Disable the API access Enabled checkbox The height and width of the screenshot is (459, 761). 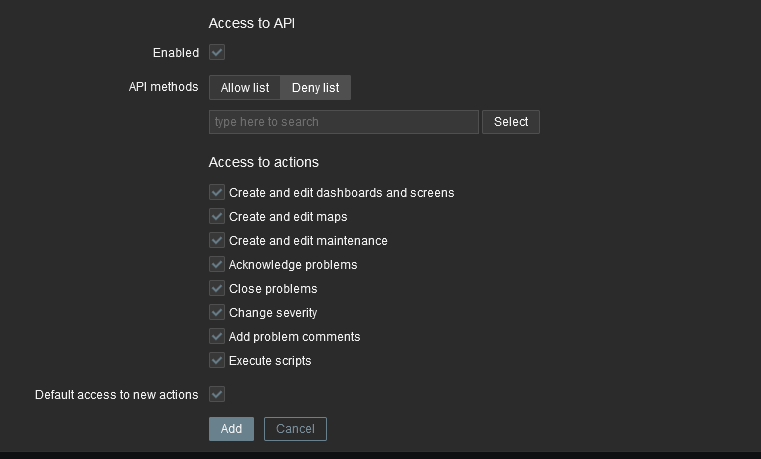(217, 52)
